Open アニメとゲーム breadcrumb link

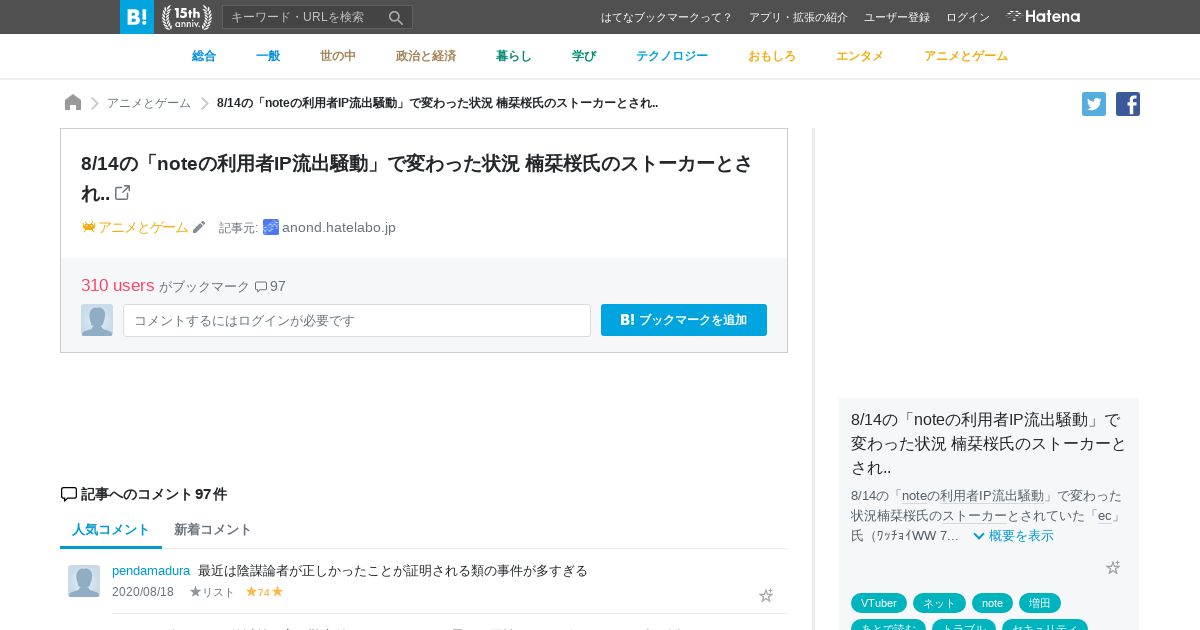[x=149, y=103]
